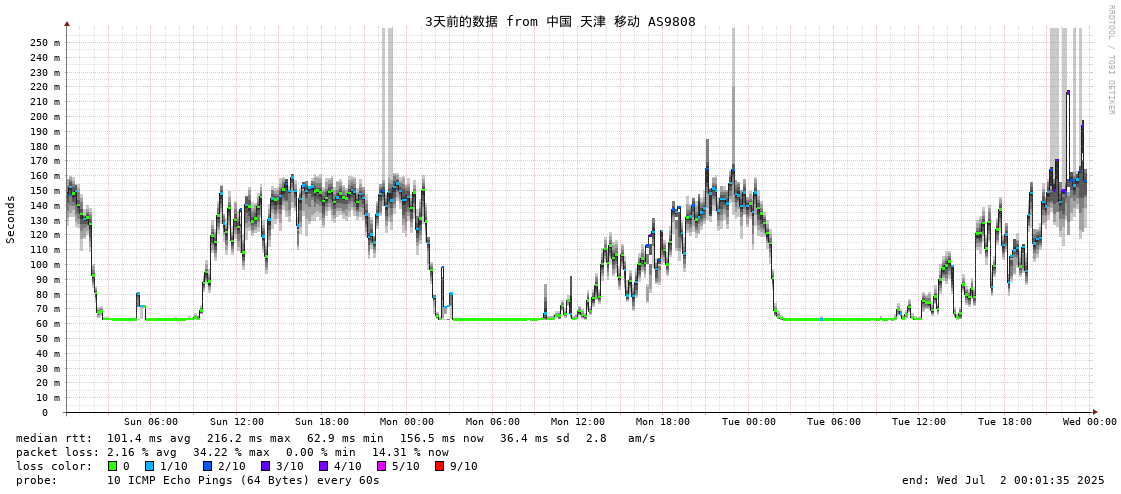The image size is (1121, 494).
Task: Click the '100 m' y-axis tick label
Action: tap(44, 265)
